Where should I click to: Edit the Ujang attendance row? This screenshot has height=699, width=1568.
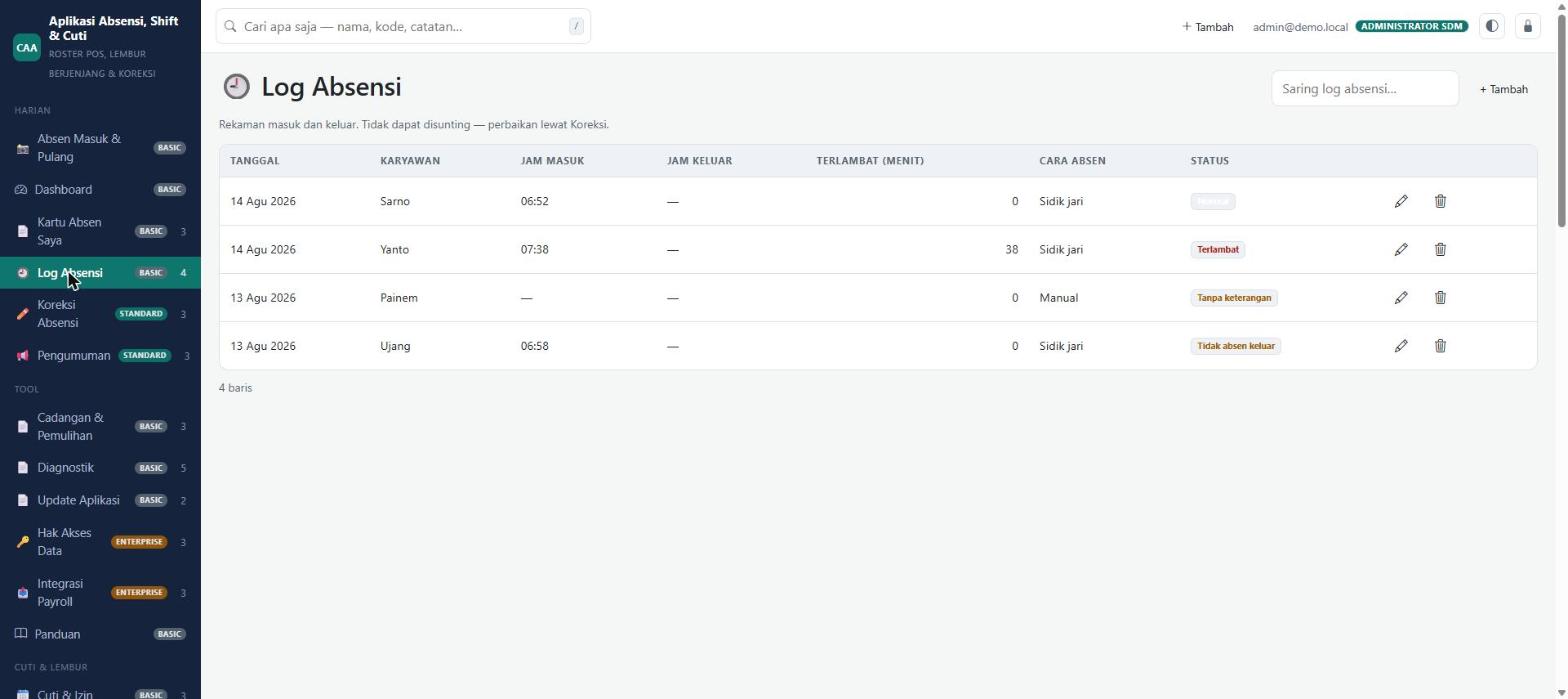point(1401,346)
